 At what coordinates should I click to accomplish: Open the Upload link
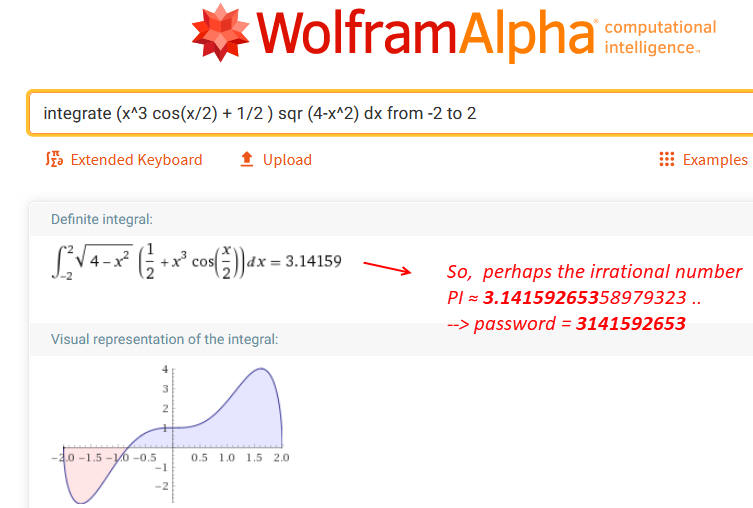point(287,159)
